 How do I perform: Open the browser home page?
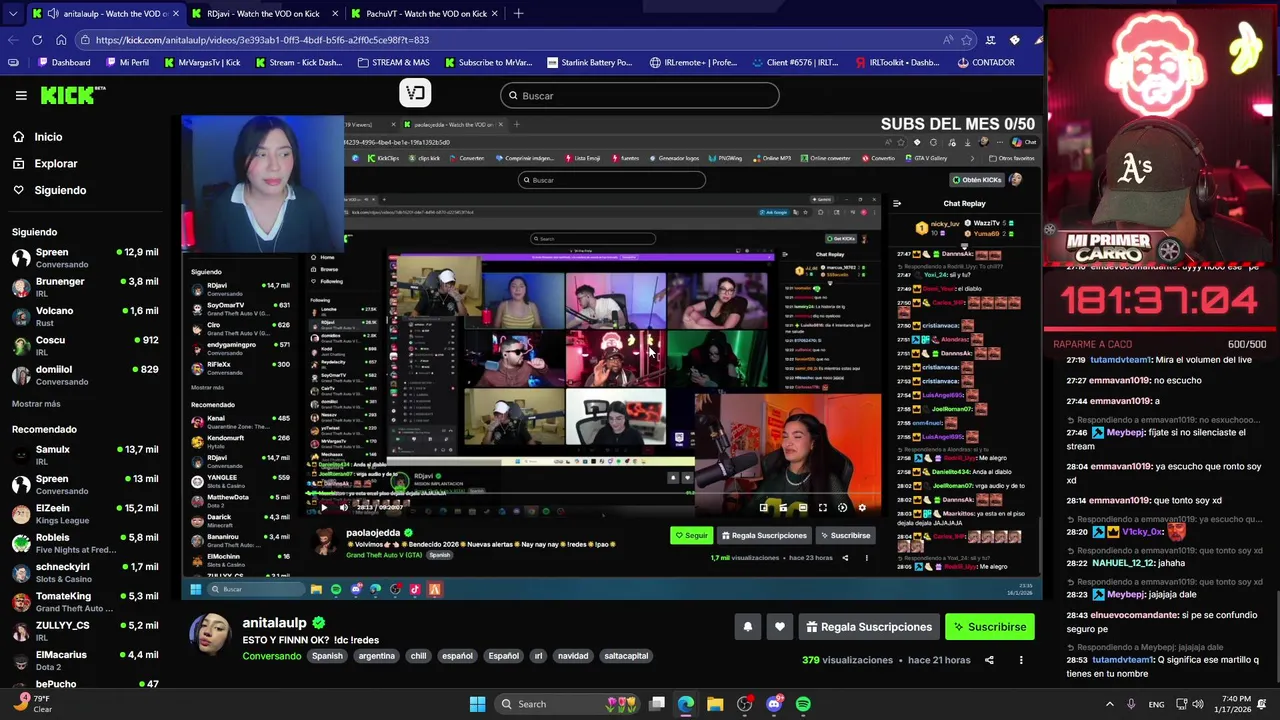tap(61, 40)
